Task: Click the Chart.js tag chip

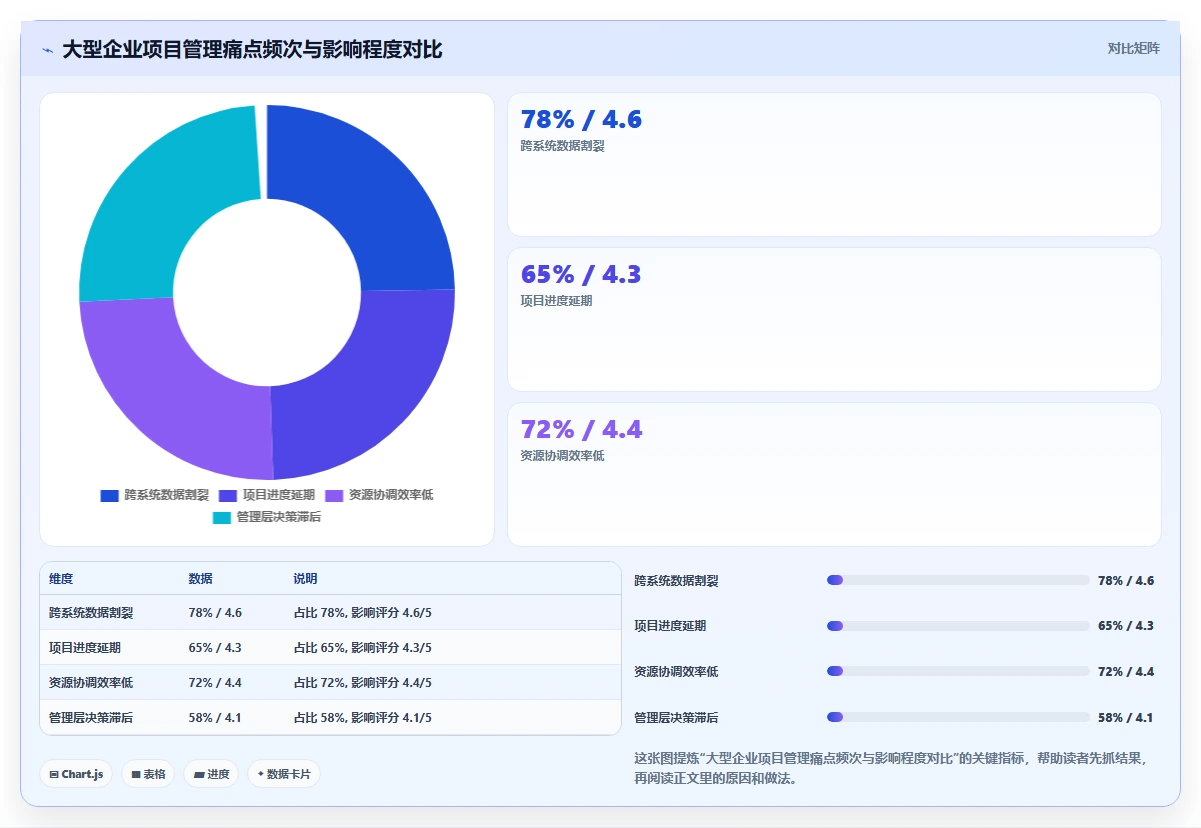Action: pos(76,774)
